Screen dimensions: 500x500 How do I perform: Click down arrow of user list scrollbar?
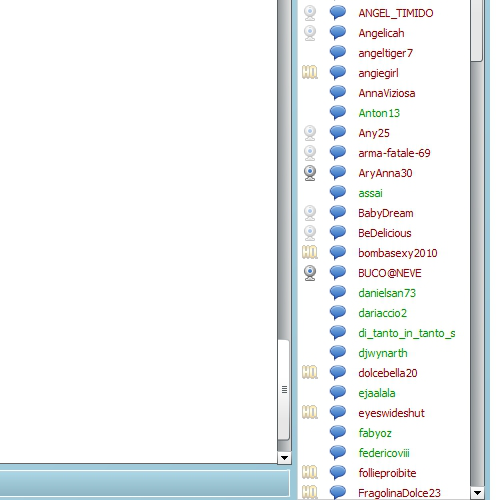477,492
